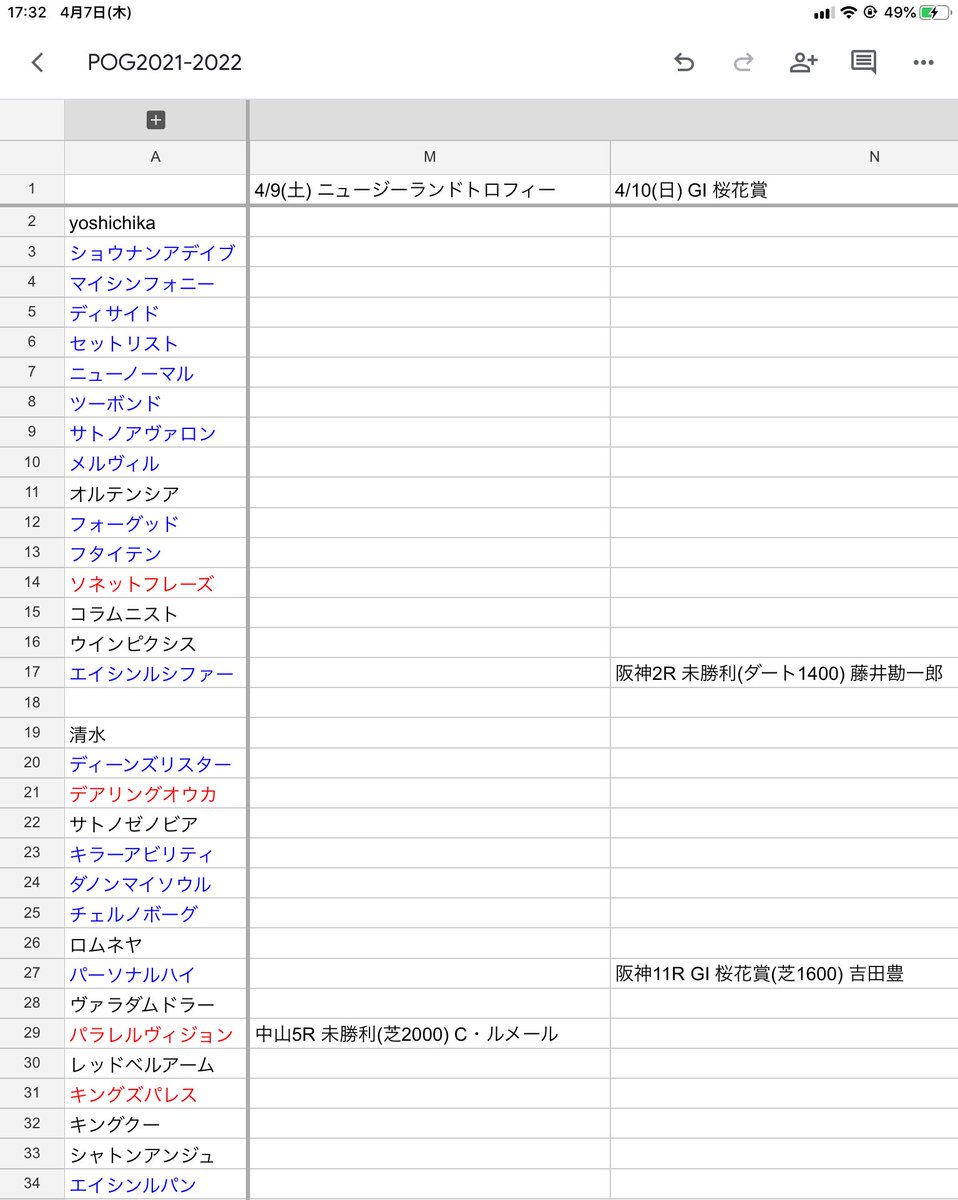Select cell 'ツーボンド'

[x=155, y=403]
